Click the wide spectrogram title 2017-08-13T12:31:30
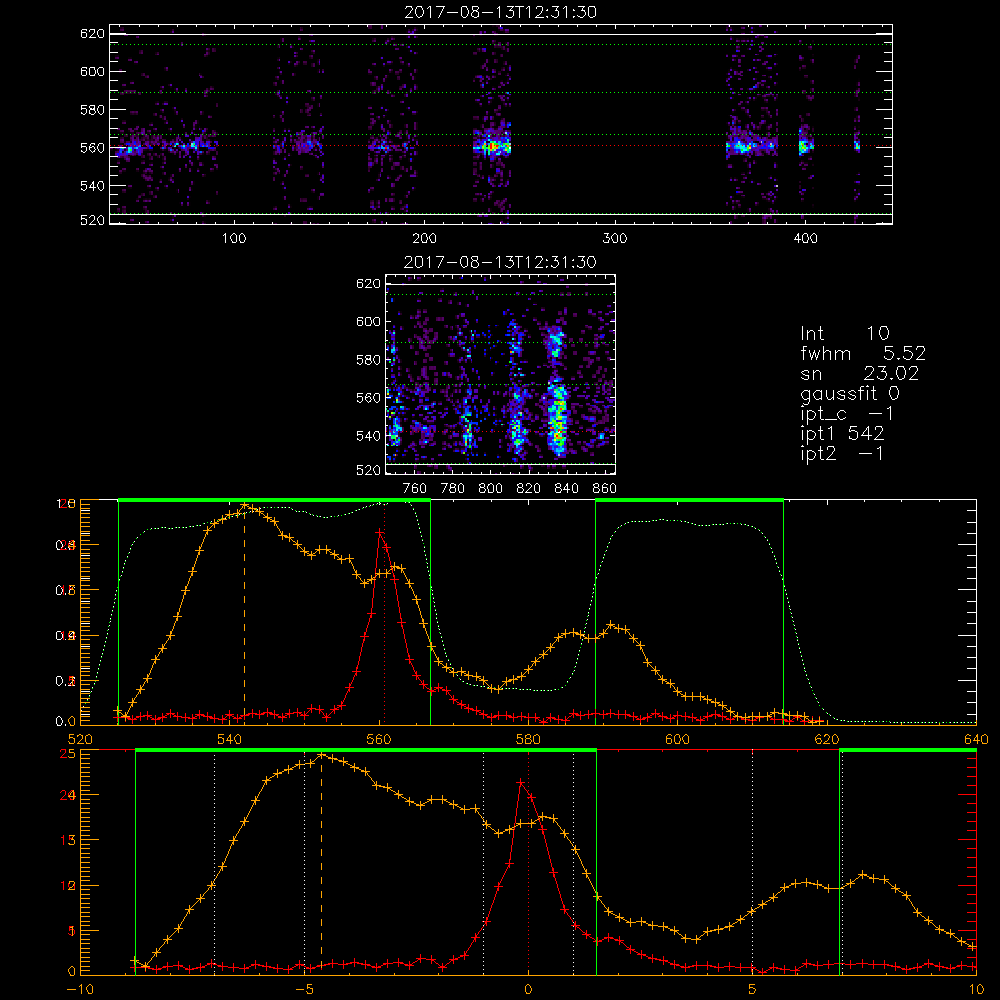Viewport: 1000px width, 1000px height. (x=500, y=12)
